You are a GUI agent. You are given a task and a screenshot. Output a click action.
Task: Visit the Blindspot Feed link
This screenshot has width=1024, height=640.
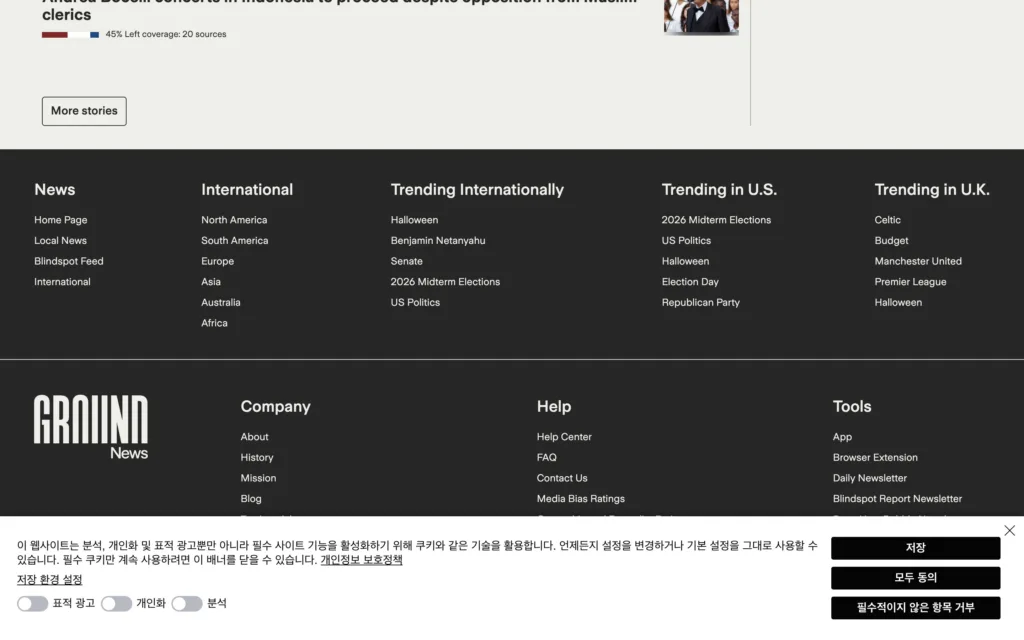[69, 261]
